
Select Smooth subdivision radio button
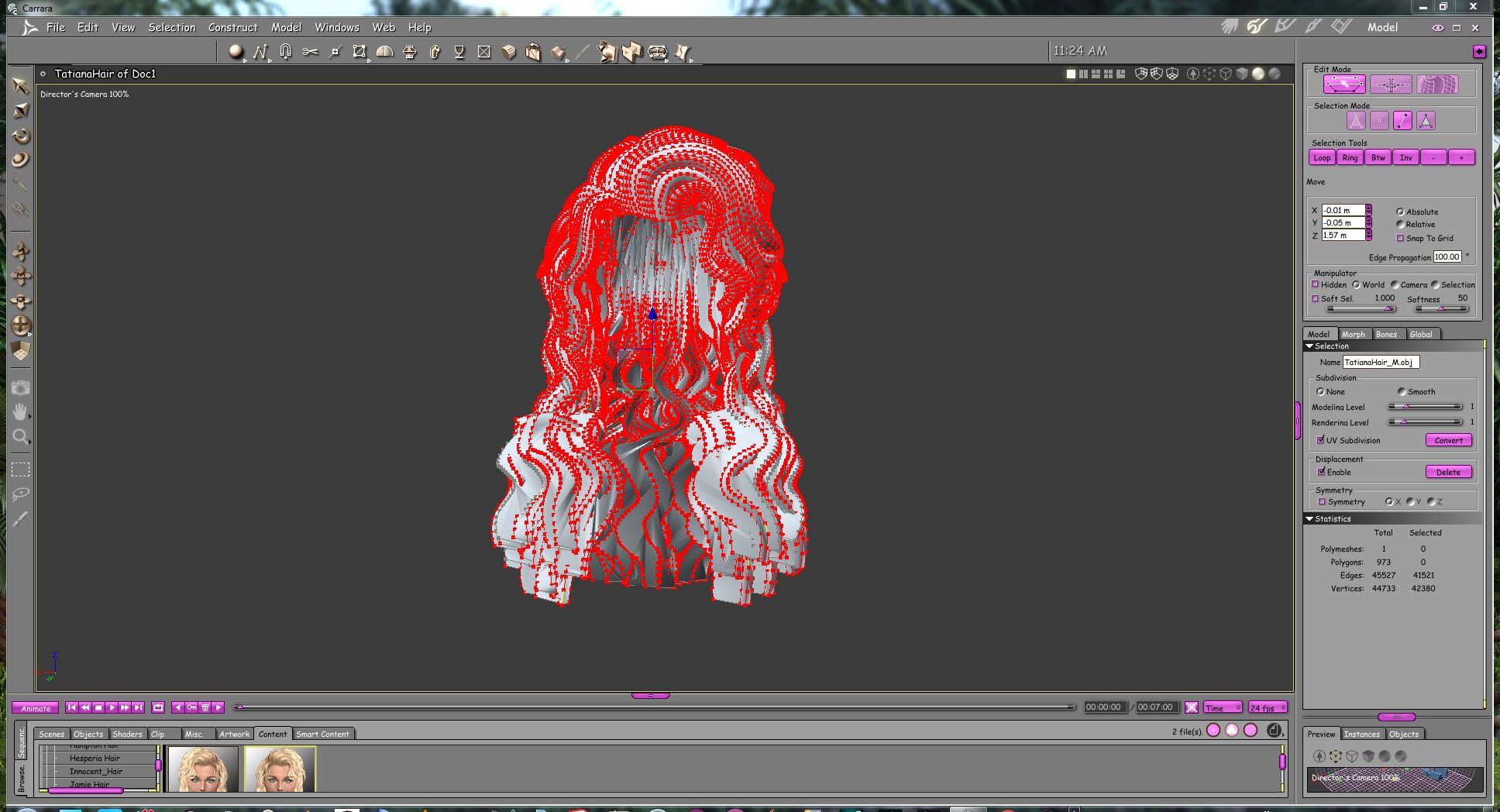(x=1401, y=391)
